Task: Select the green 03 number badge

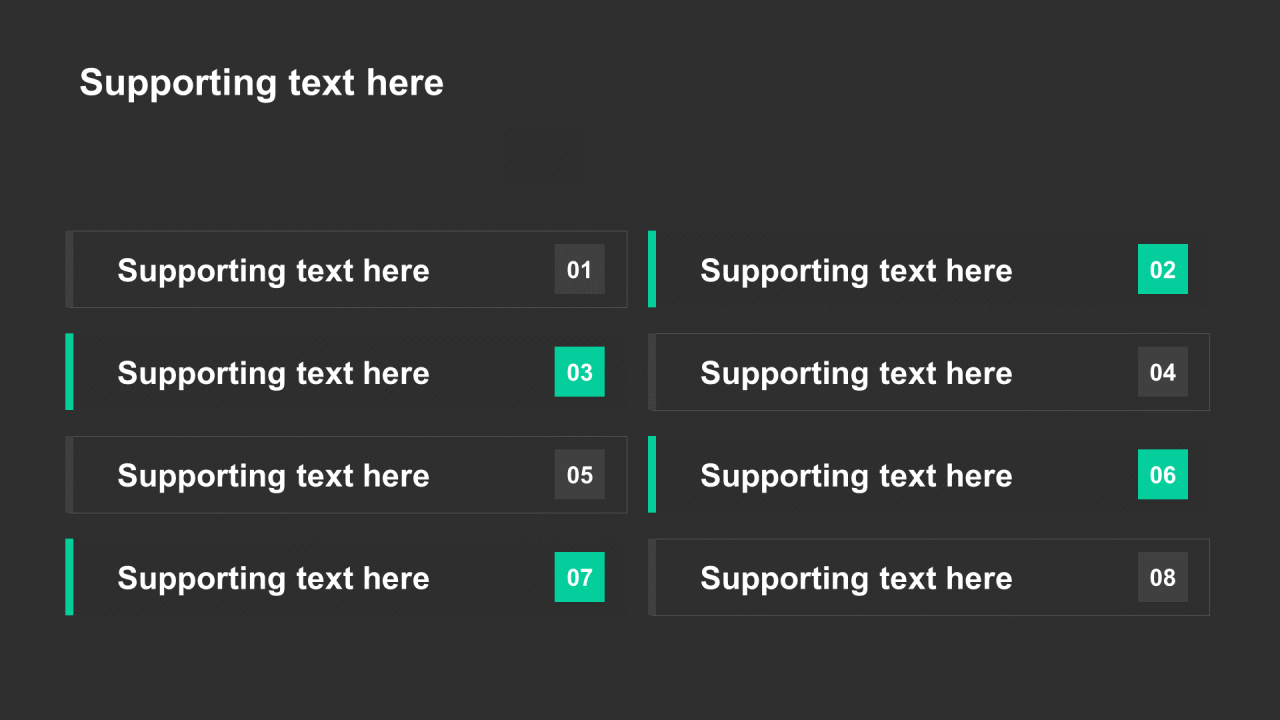Action: coord(580,372)
